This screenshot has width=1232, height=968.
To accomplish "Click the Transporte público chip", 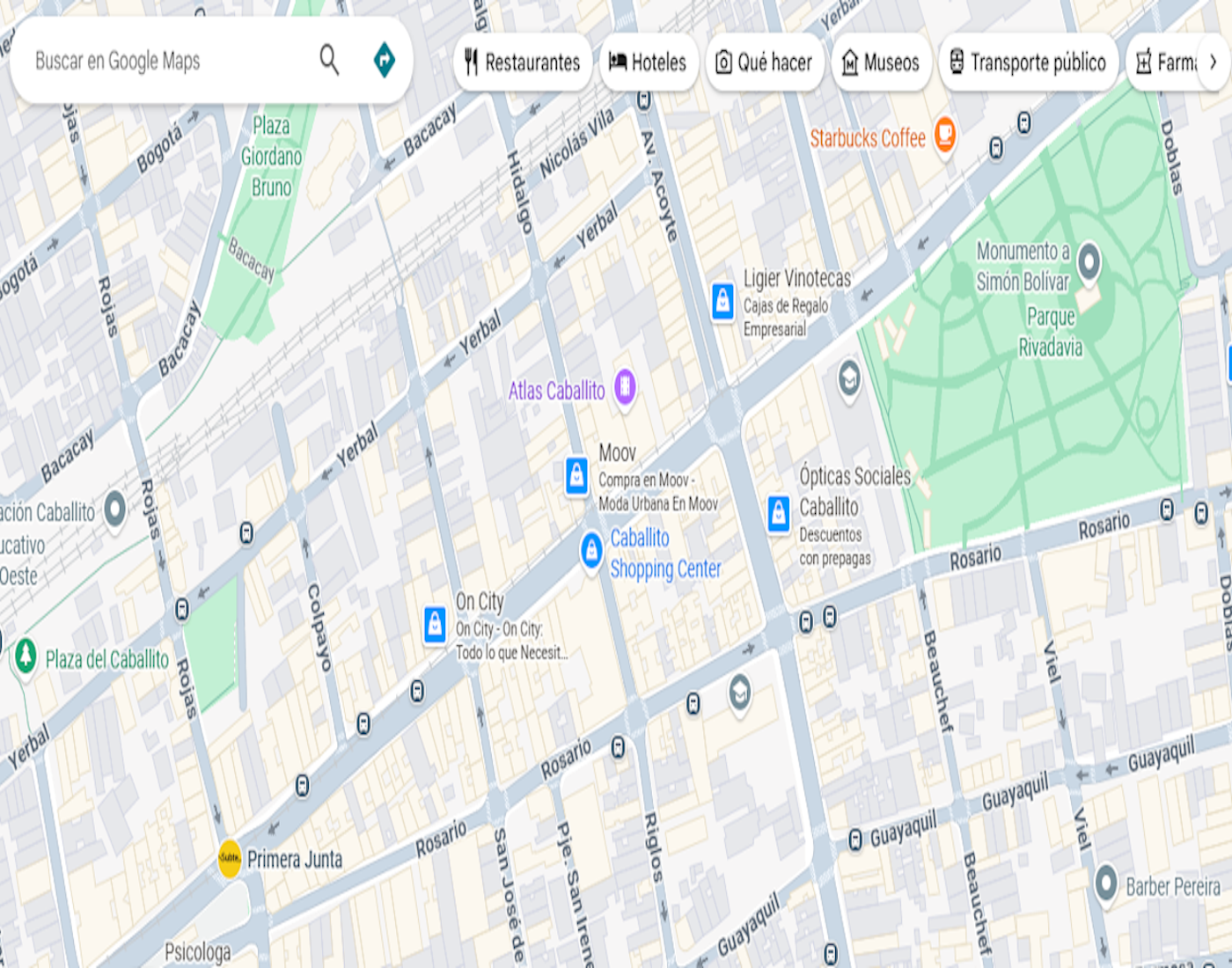I will click(1028, 62).
